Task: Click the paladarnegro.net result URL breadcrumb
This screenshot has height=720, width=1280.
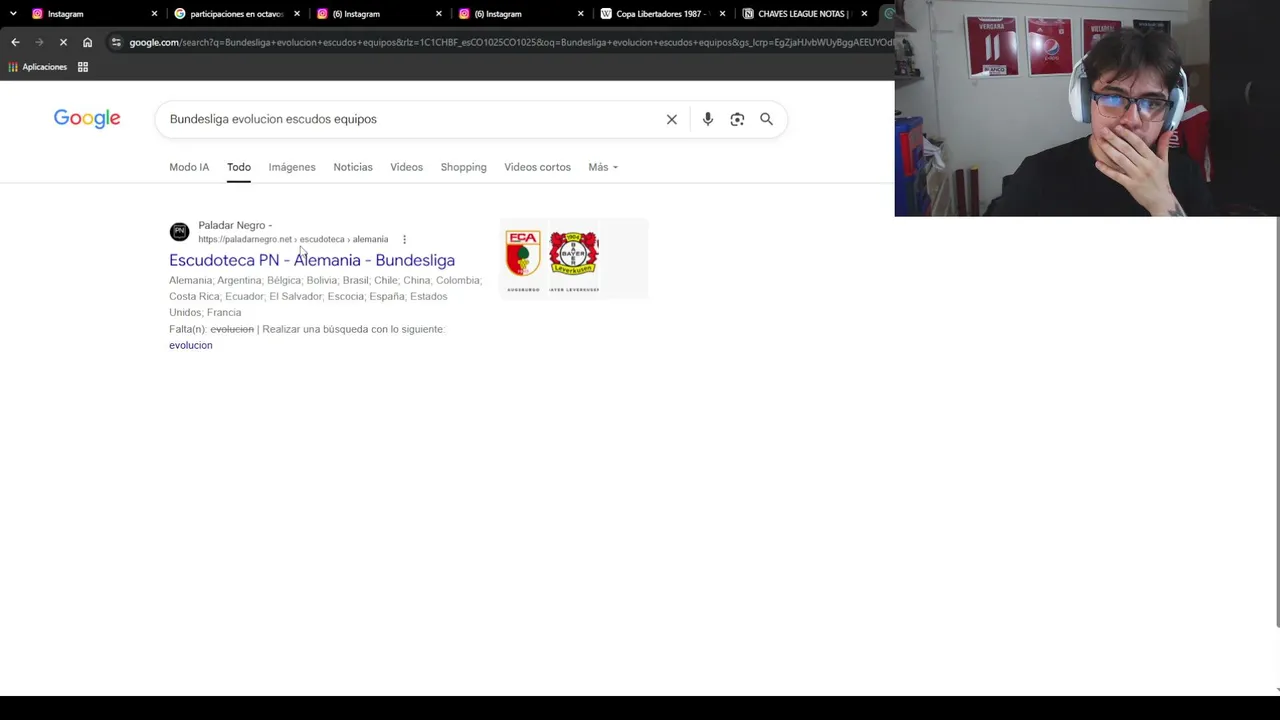Action: tap(293, 240)
